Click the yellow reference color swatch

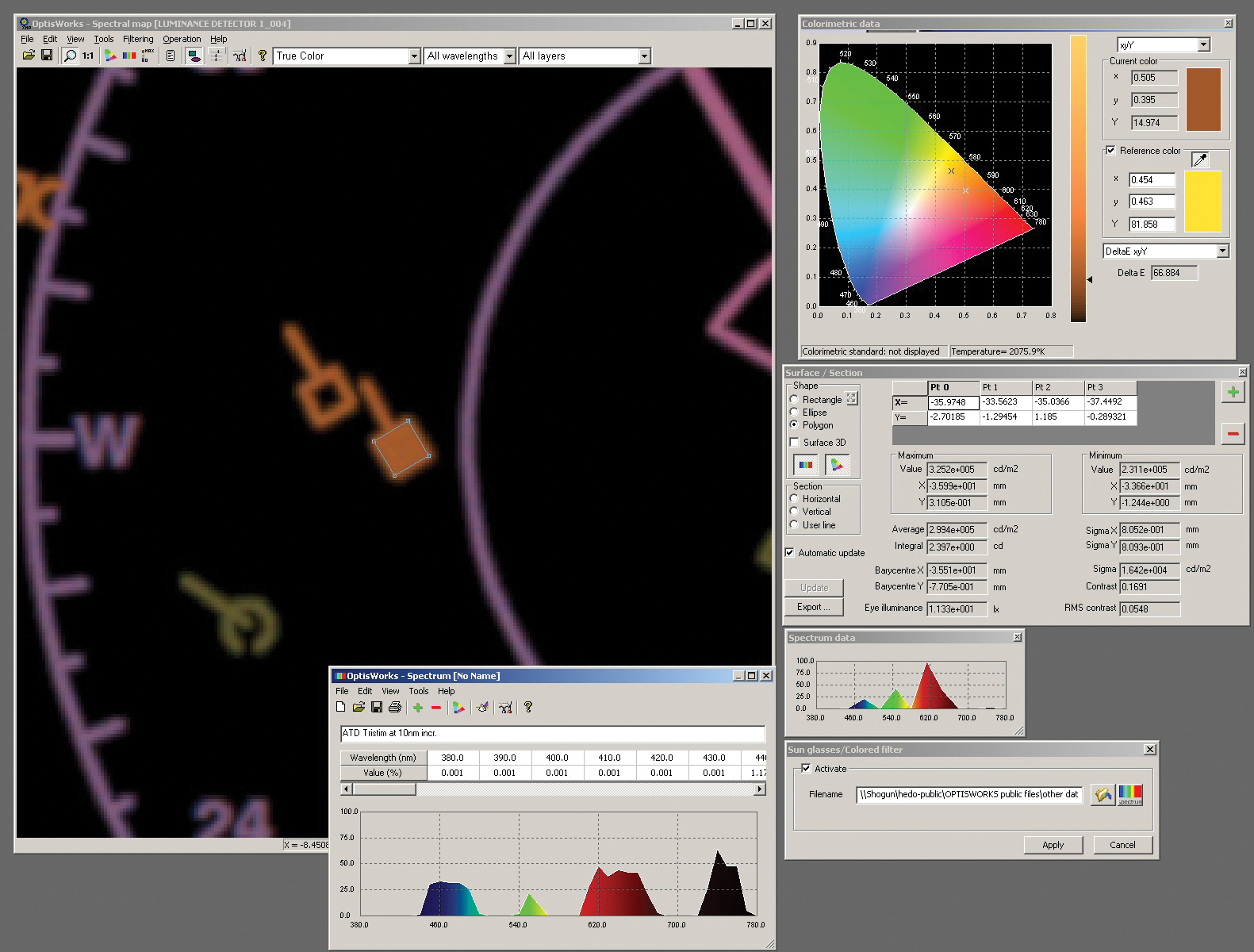coord(1202,202)
